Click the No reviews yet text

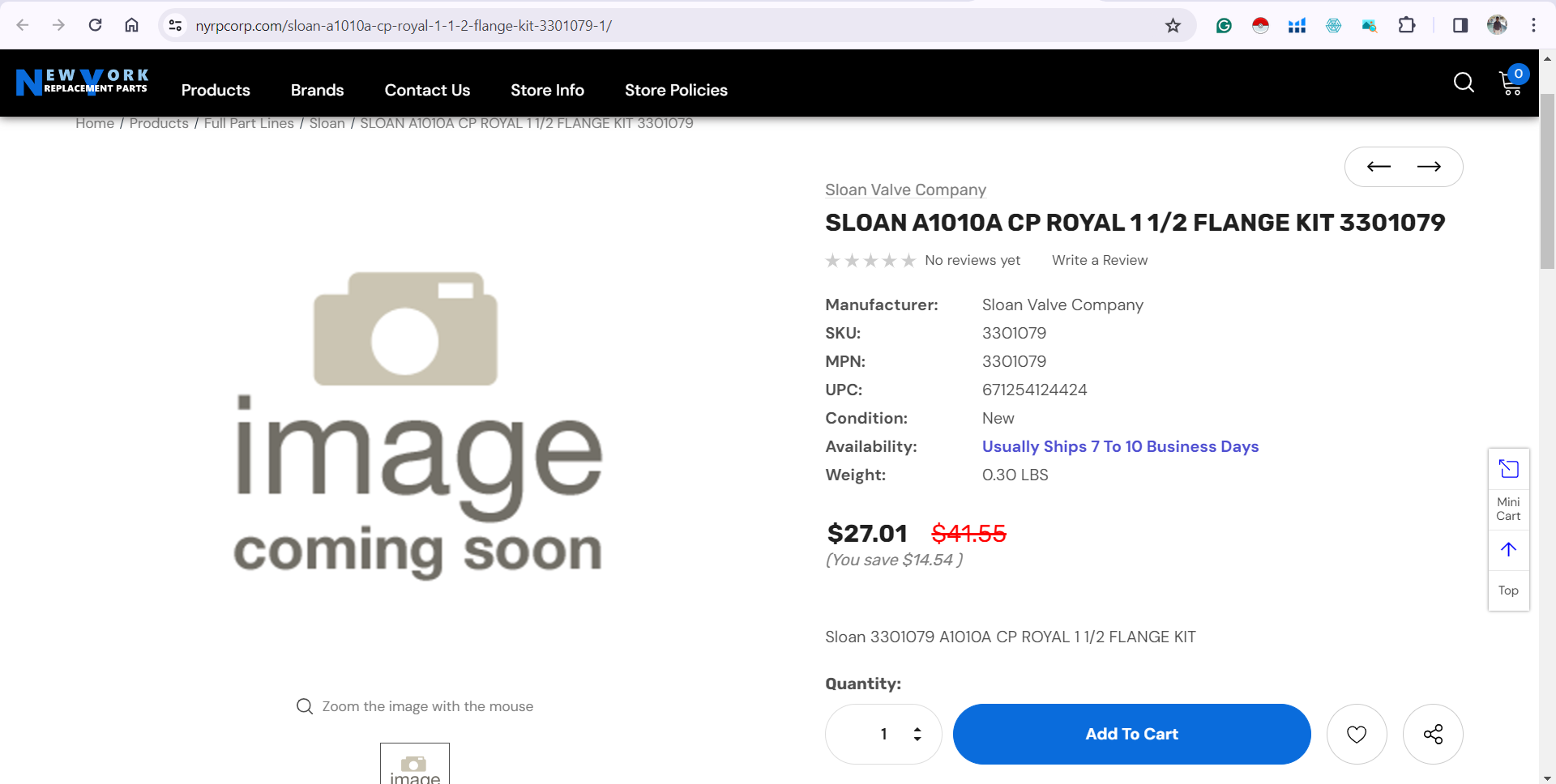972,260
